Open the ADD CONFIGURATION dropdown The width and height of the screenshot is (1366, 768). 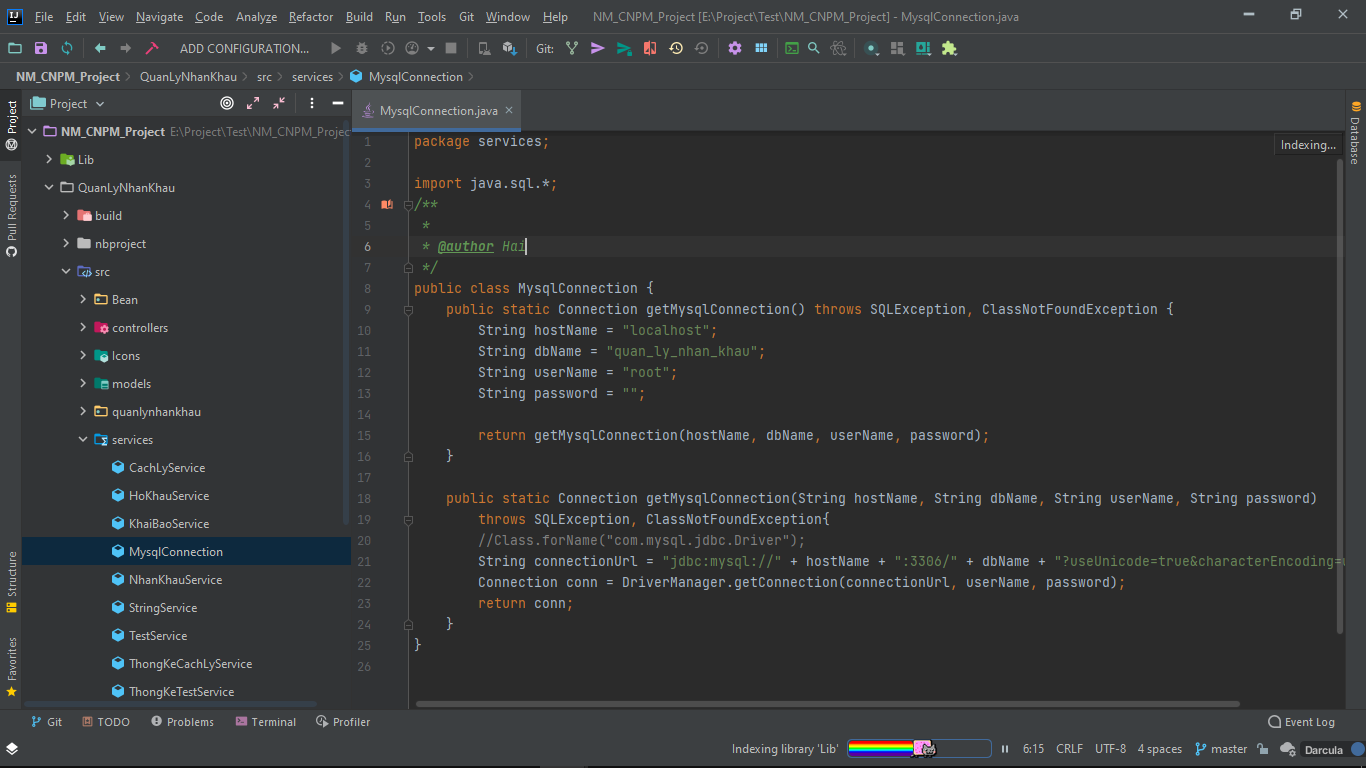(245, 47)
